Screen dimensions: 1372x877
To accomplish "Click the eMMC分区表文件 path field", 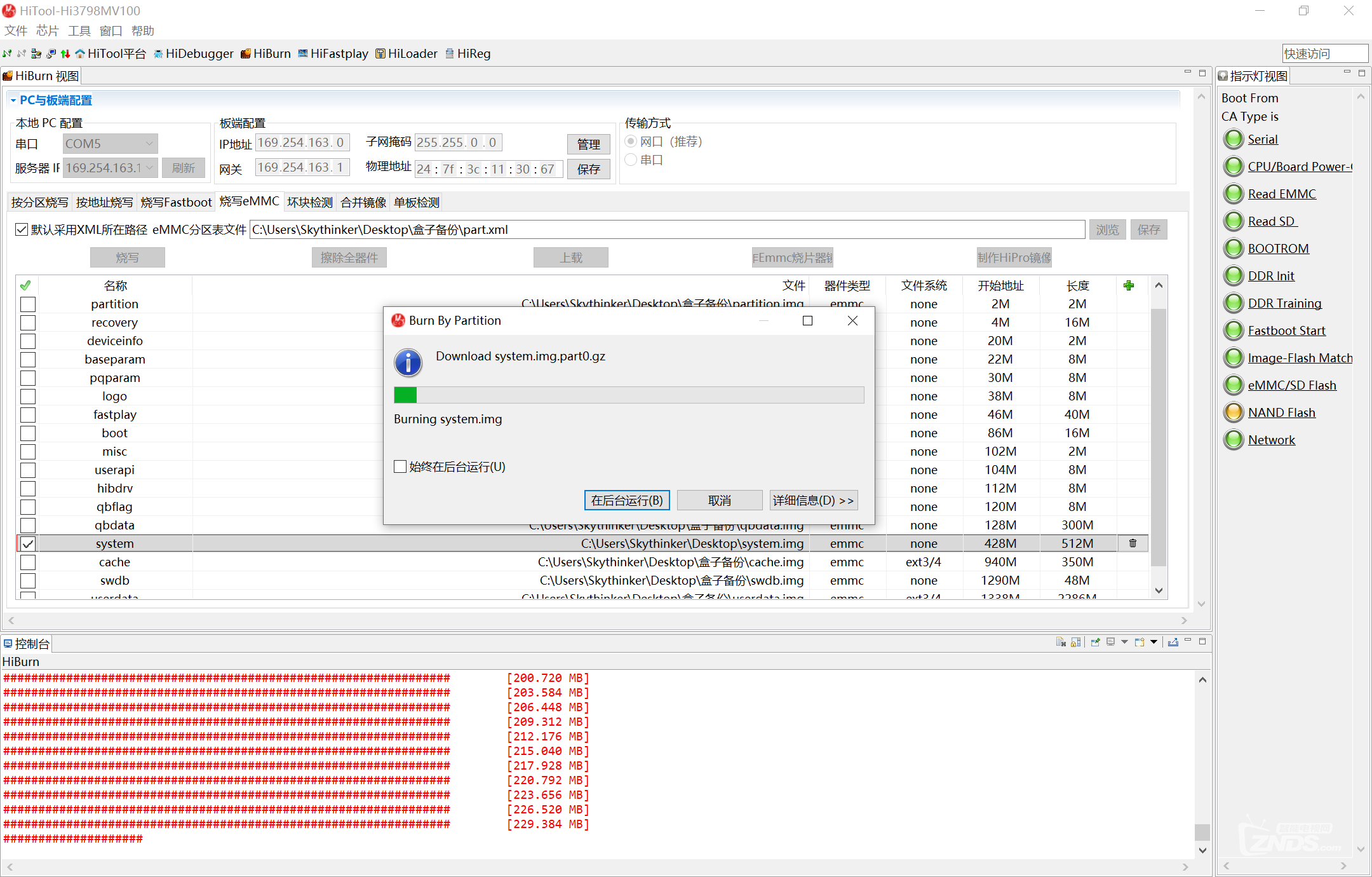I will pyautogui.click(x=668, y=229).
